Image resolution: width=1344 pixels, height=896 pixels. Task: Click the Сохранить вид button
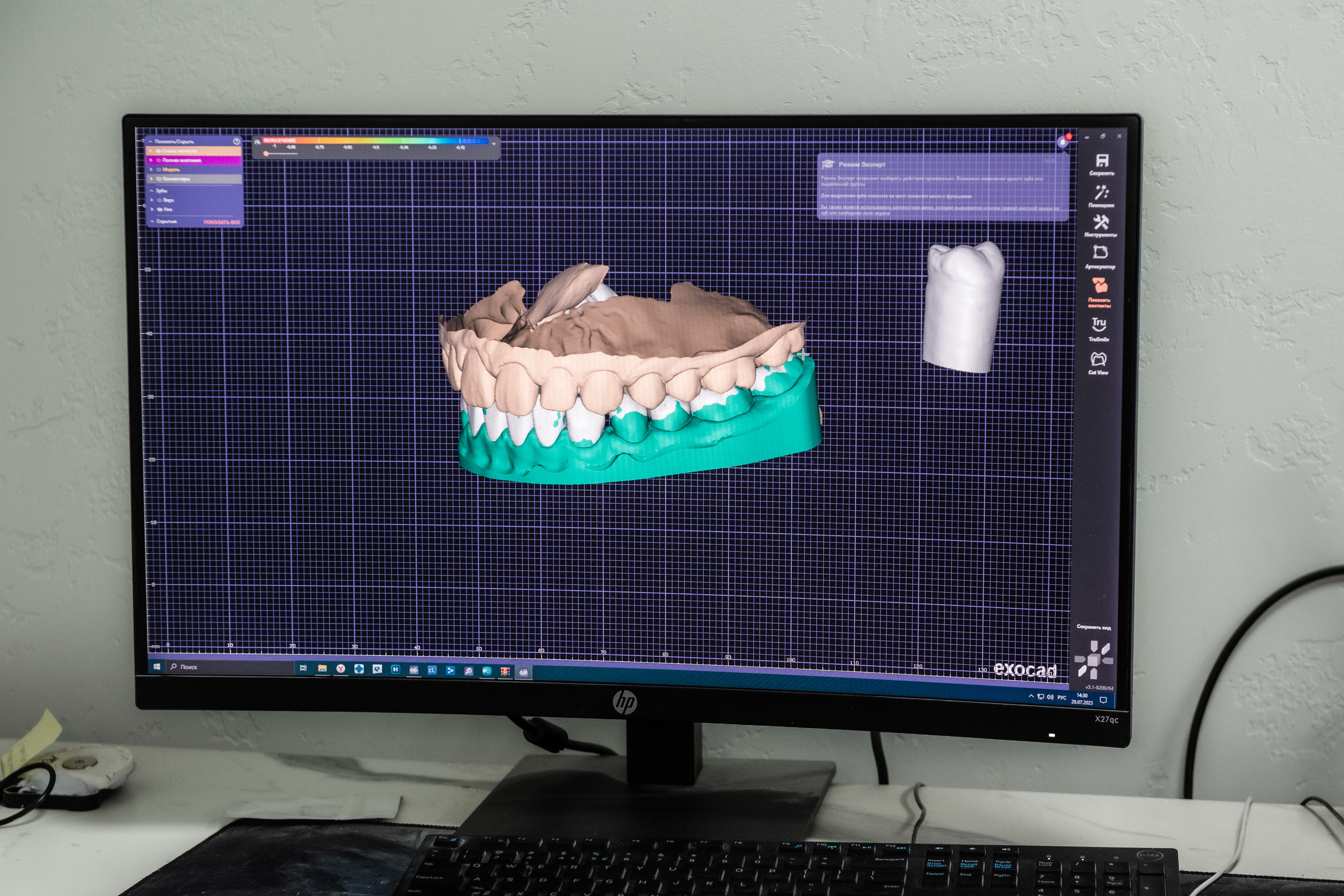point(1093,627)
